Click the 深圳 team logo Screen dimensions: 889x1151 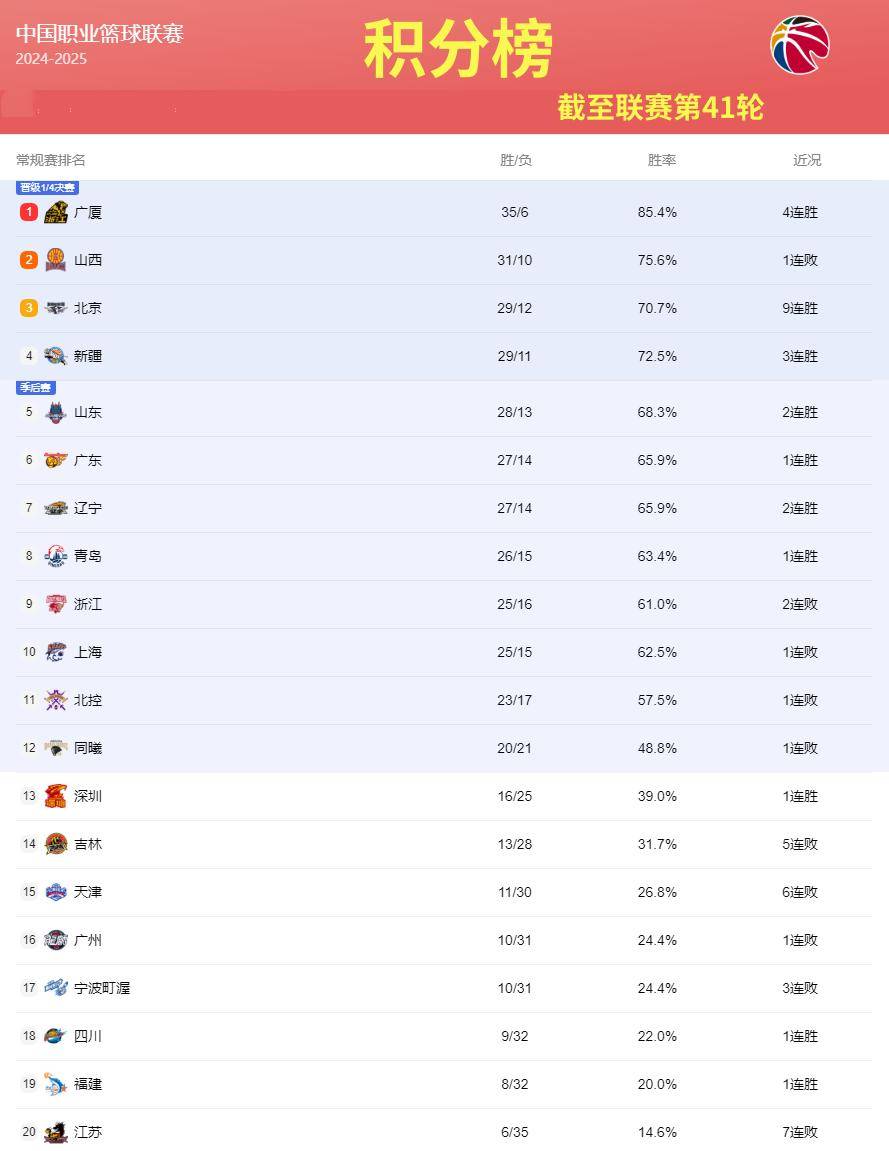click(56, 796)
